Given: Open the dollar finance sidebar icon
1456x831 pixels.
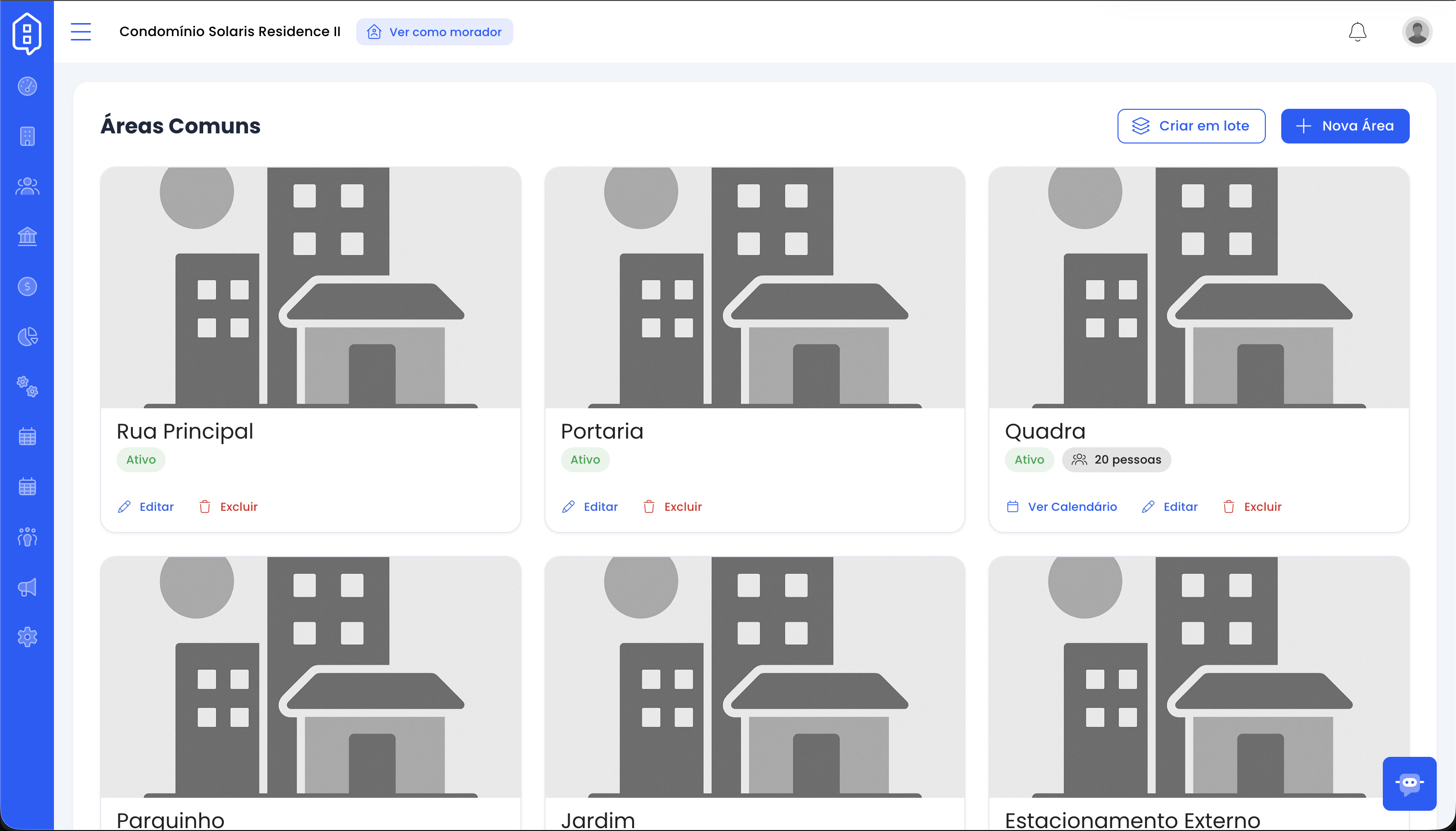Looking at the screenshot, I should [27, 286].
